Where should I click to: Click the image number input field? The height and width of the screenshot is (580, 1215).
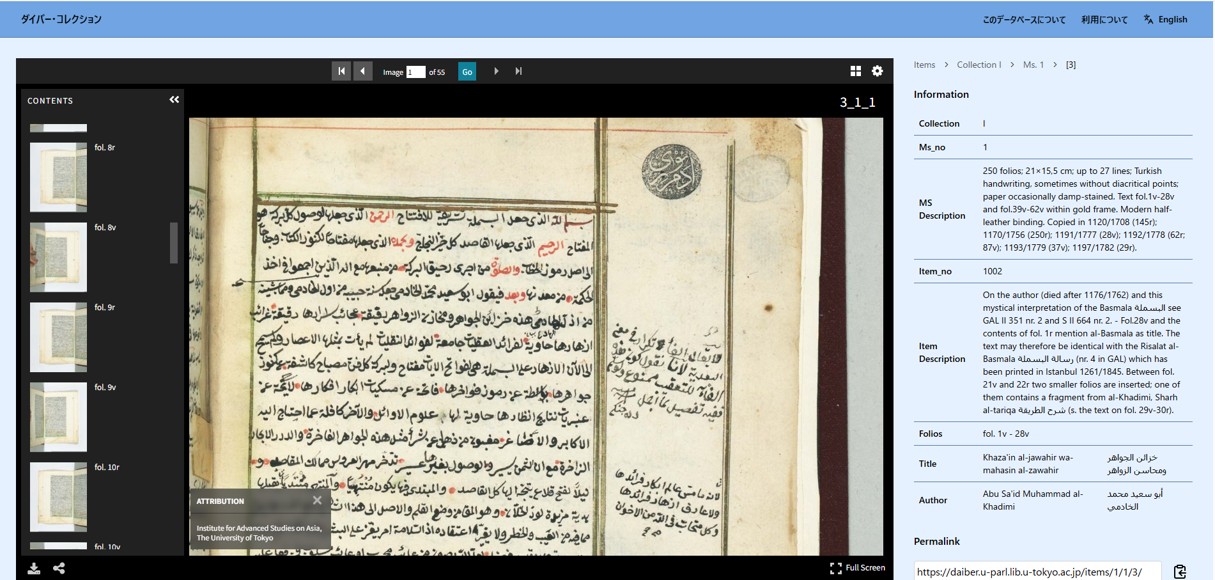click(x=416, y=72)
